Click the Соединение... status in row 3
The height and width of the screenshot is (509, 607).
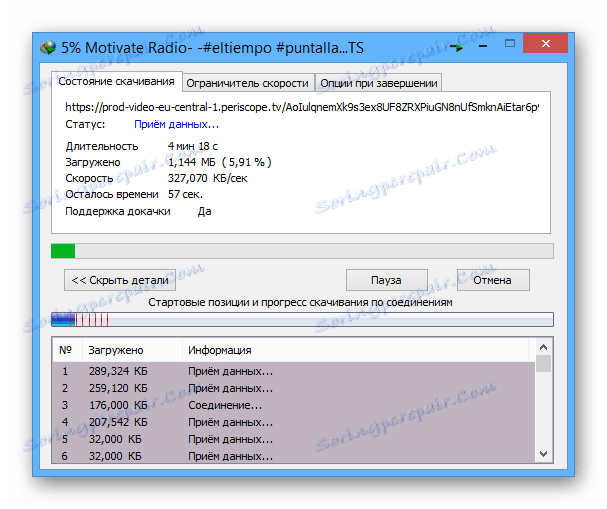coord(225,405)
